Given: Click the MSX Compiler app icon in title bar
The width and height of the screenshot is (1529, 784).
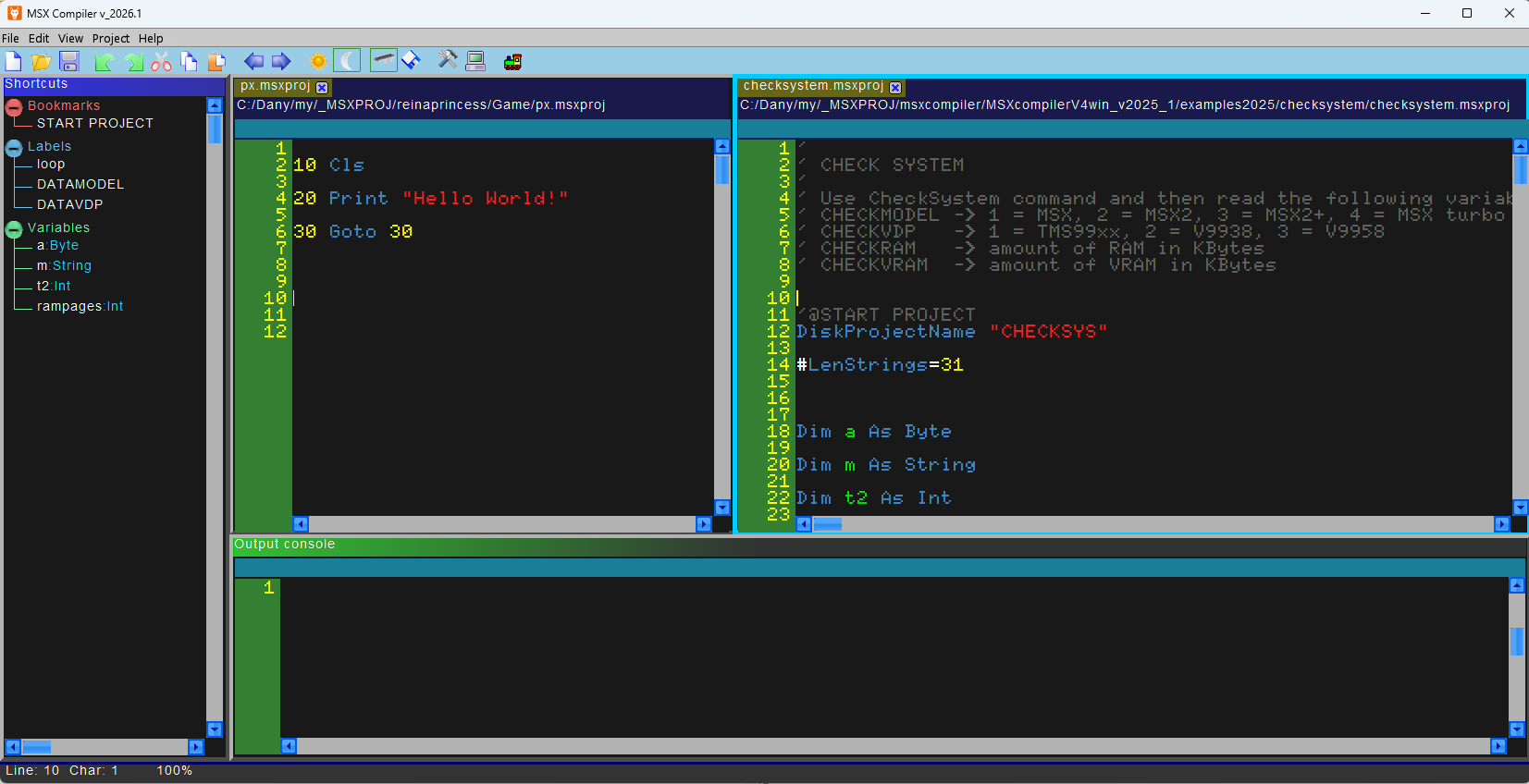Looking at the screenshot, I should pyautogui.click(x=15, y=13).
